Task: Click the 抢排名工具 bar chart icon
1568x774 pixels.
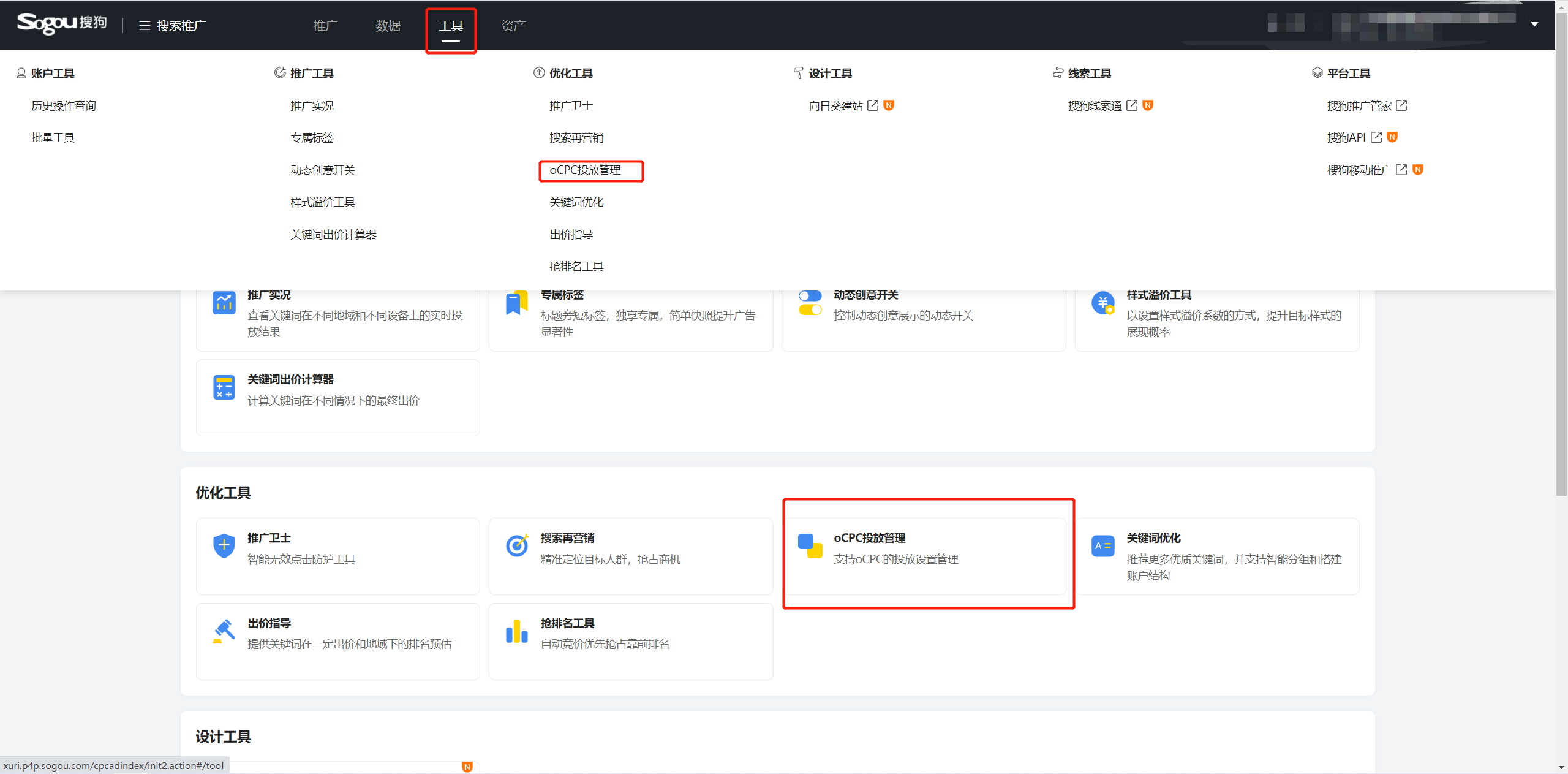Action: pyautogui.click(x=517, y=631)
